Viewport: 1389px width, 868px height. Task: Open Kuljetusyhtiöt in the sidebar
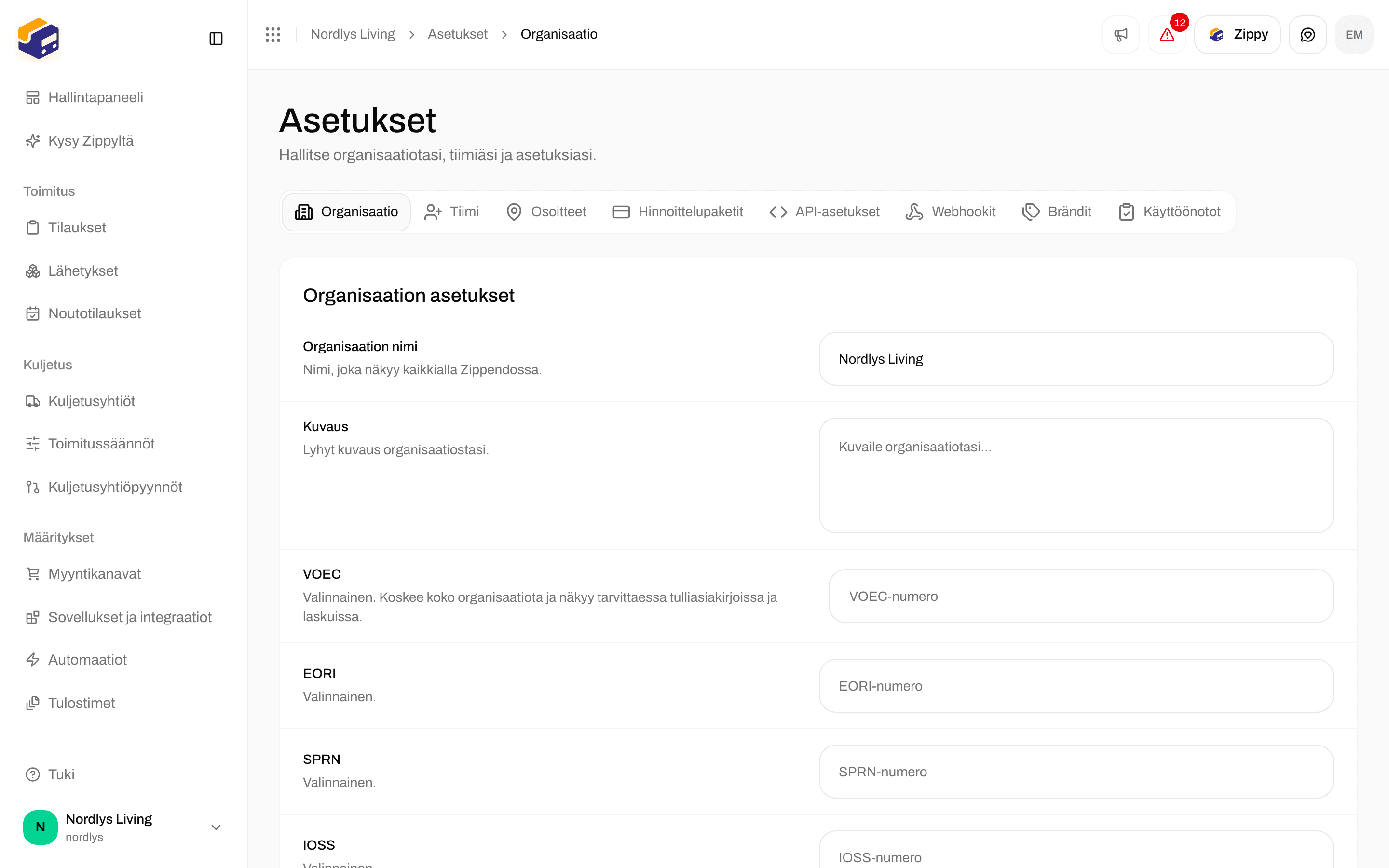coord(123,401)
